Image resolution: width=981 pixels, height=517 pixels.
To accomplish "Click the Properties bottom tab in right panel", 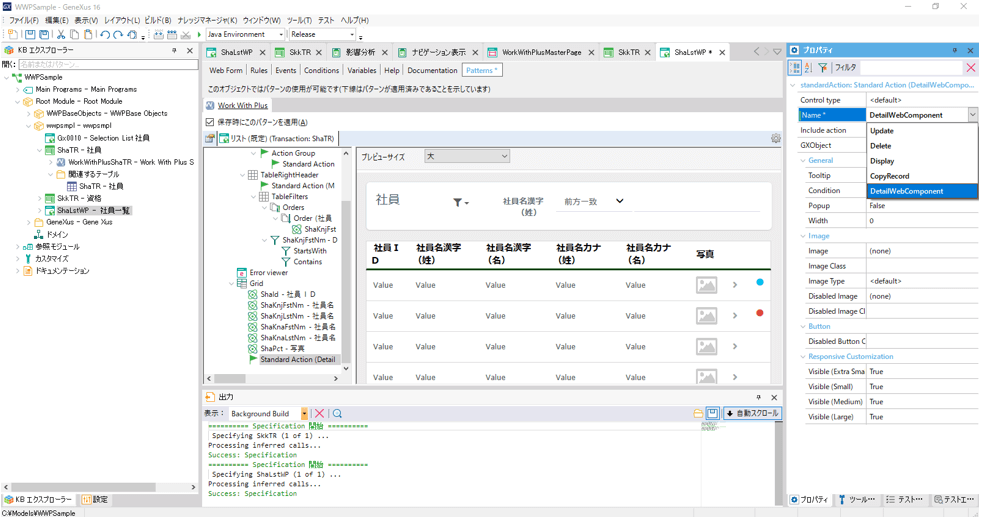I will click(x=810, y=499).
